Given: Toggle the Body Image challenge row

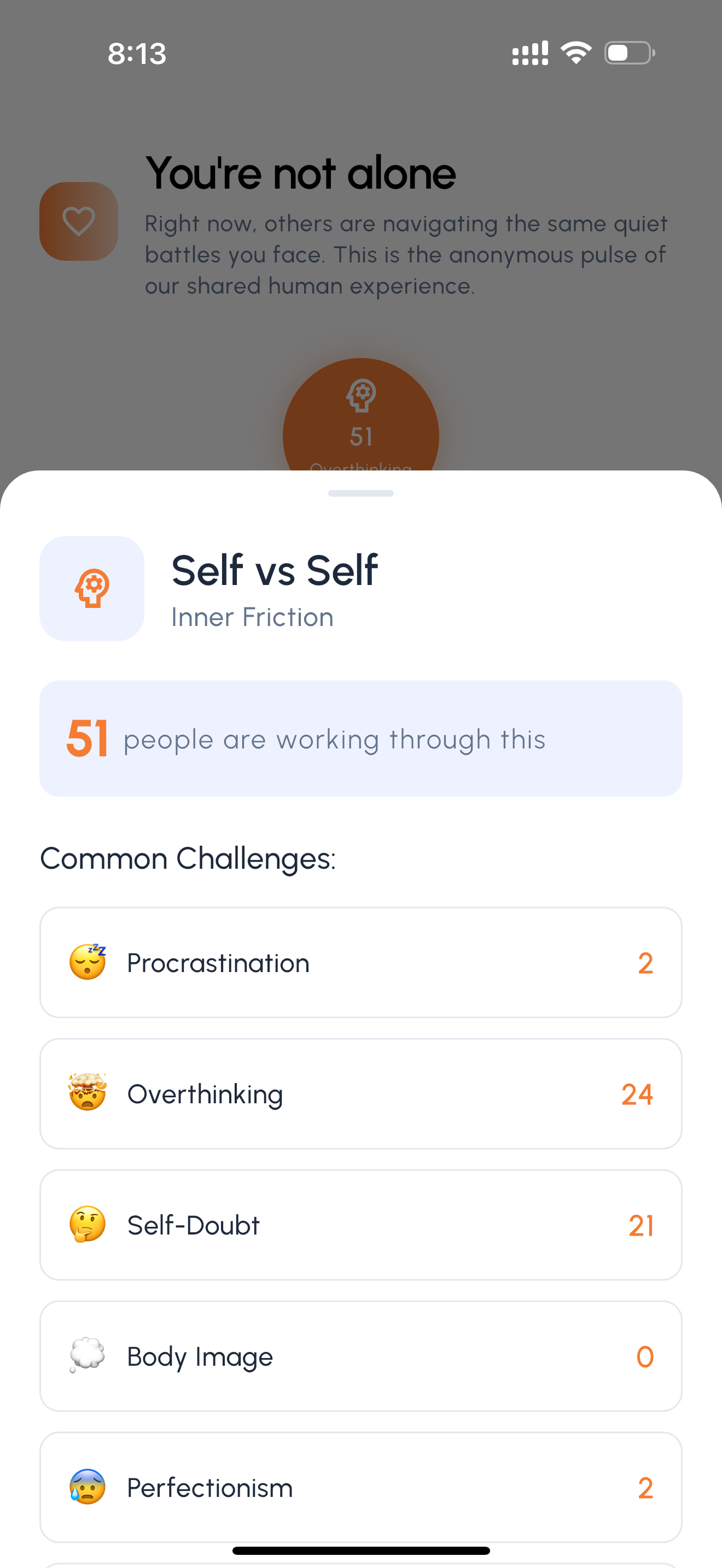Looking at the screenshot, I should [x=361, y=1355].
